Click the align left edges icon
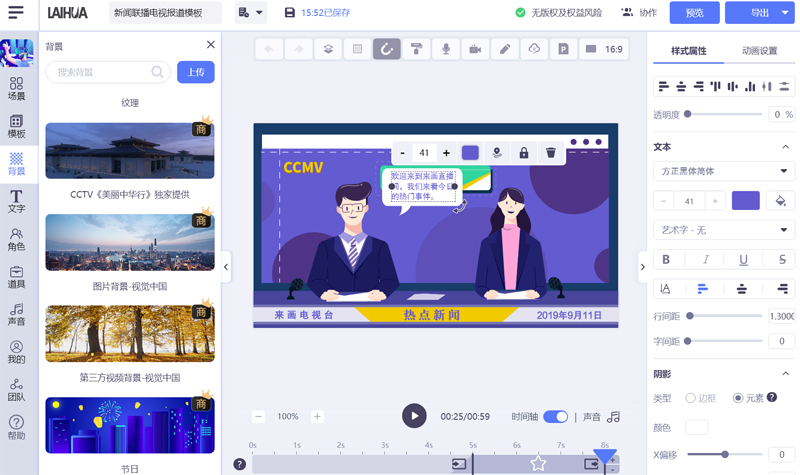800x475 pixels. tap(663, 86)
